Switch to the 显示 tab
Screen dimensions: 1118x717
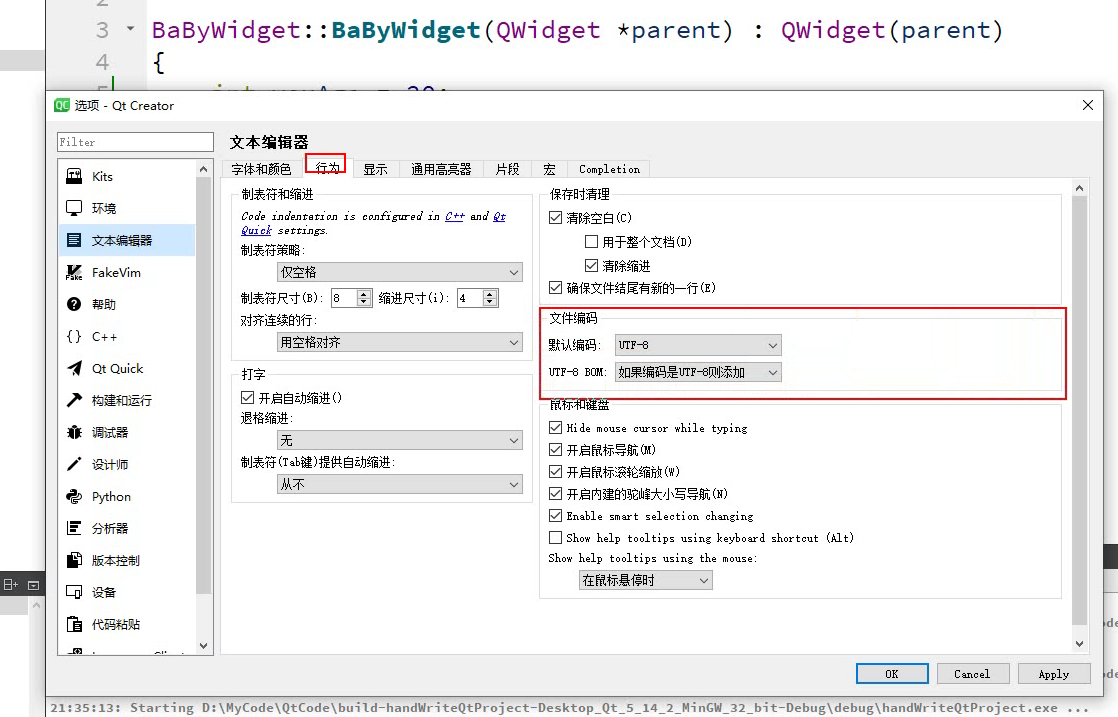coord(376,168)
